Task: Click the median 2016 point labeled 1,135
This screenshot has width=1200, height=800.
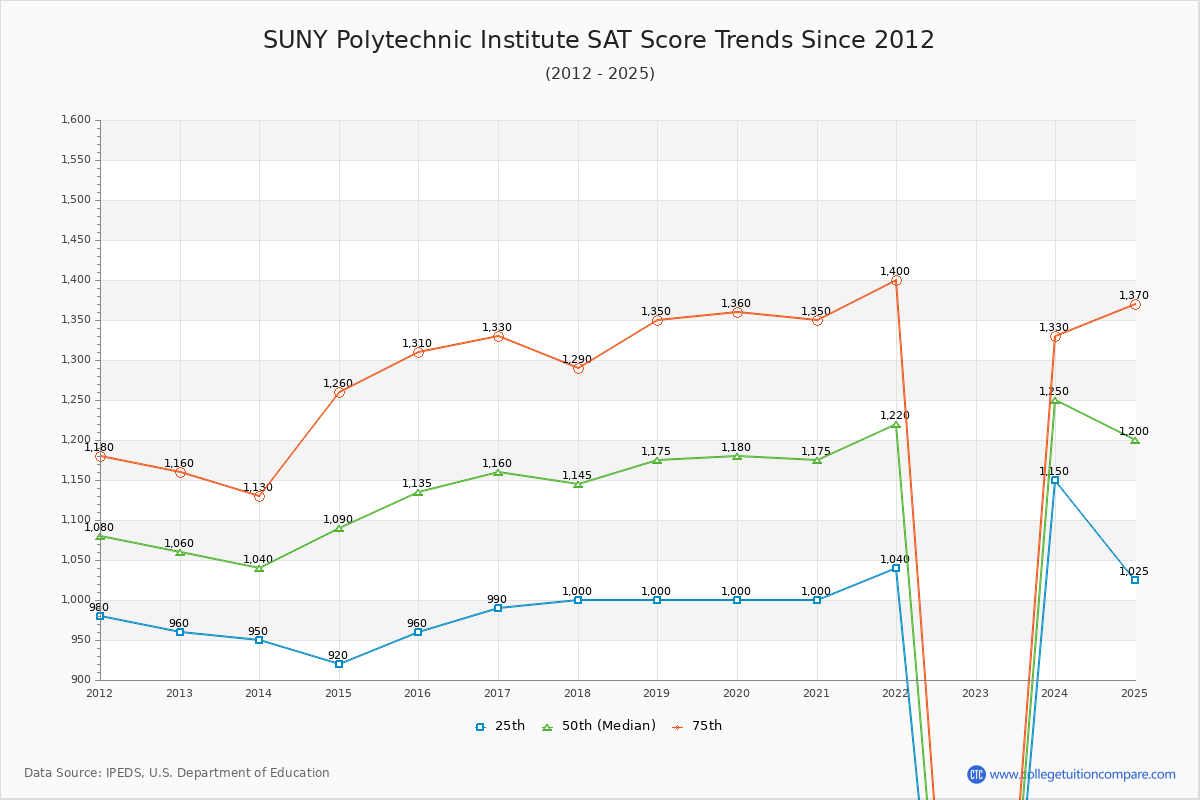Action: click(418, 492)
